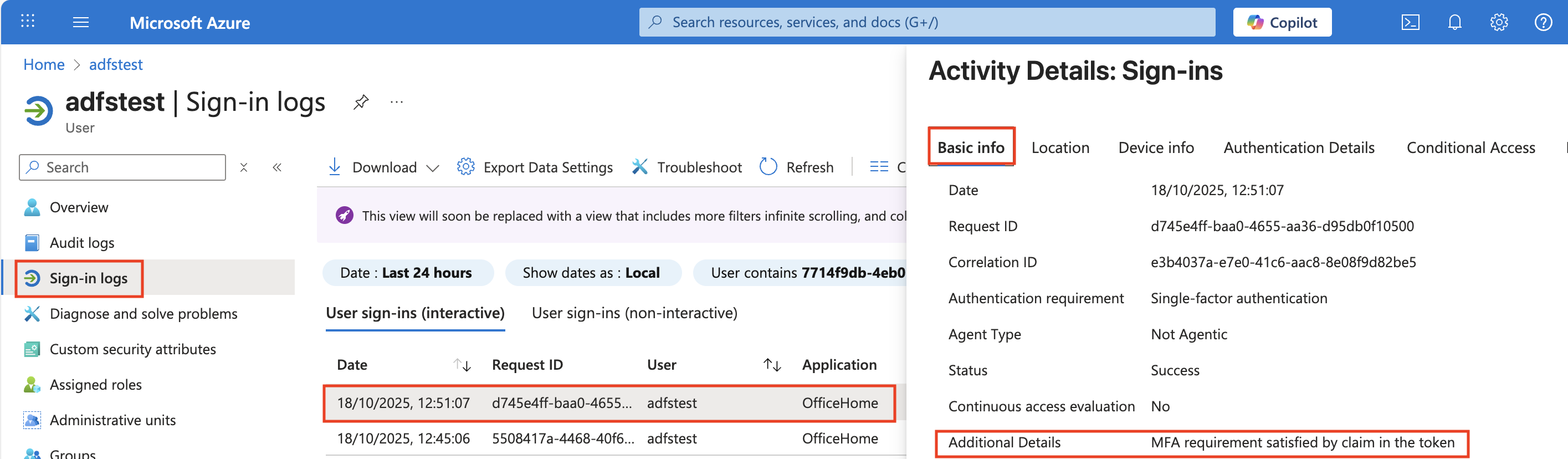This screenshot has width=1568, height=459.
Task: Switch to User sign-ins (non-interactive) tab
Action: click(x=634, y=313)
